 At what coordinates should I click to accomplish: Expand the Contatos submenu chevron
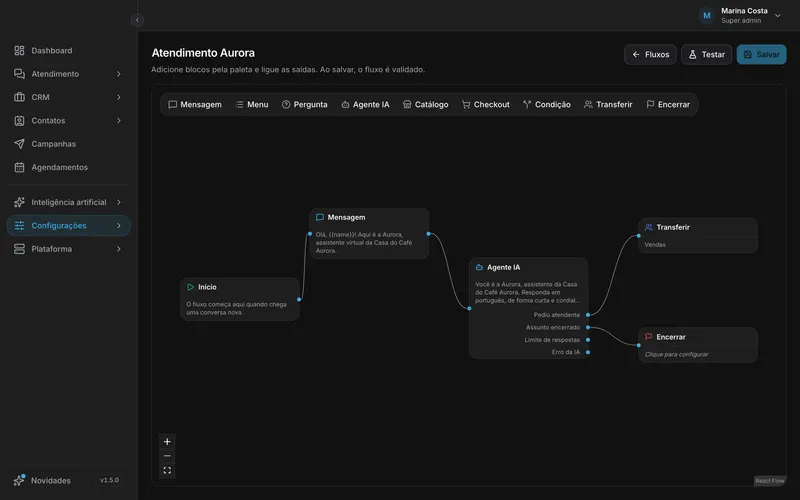pos(118,120)
